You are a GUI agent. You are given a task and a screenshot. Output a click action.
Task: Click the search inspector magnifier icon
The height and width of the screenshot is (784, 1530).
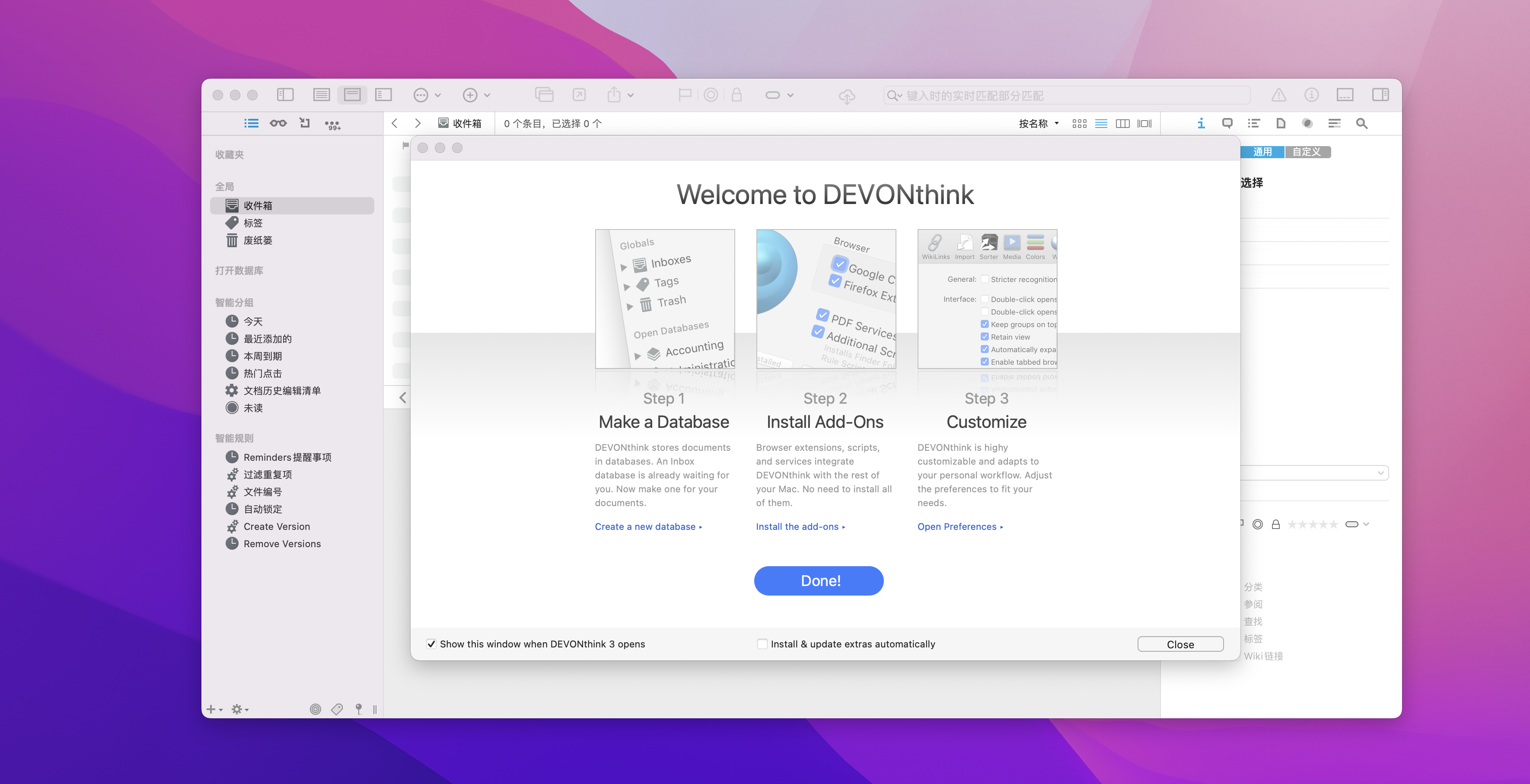[1361, 124]
